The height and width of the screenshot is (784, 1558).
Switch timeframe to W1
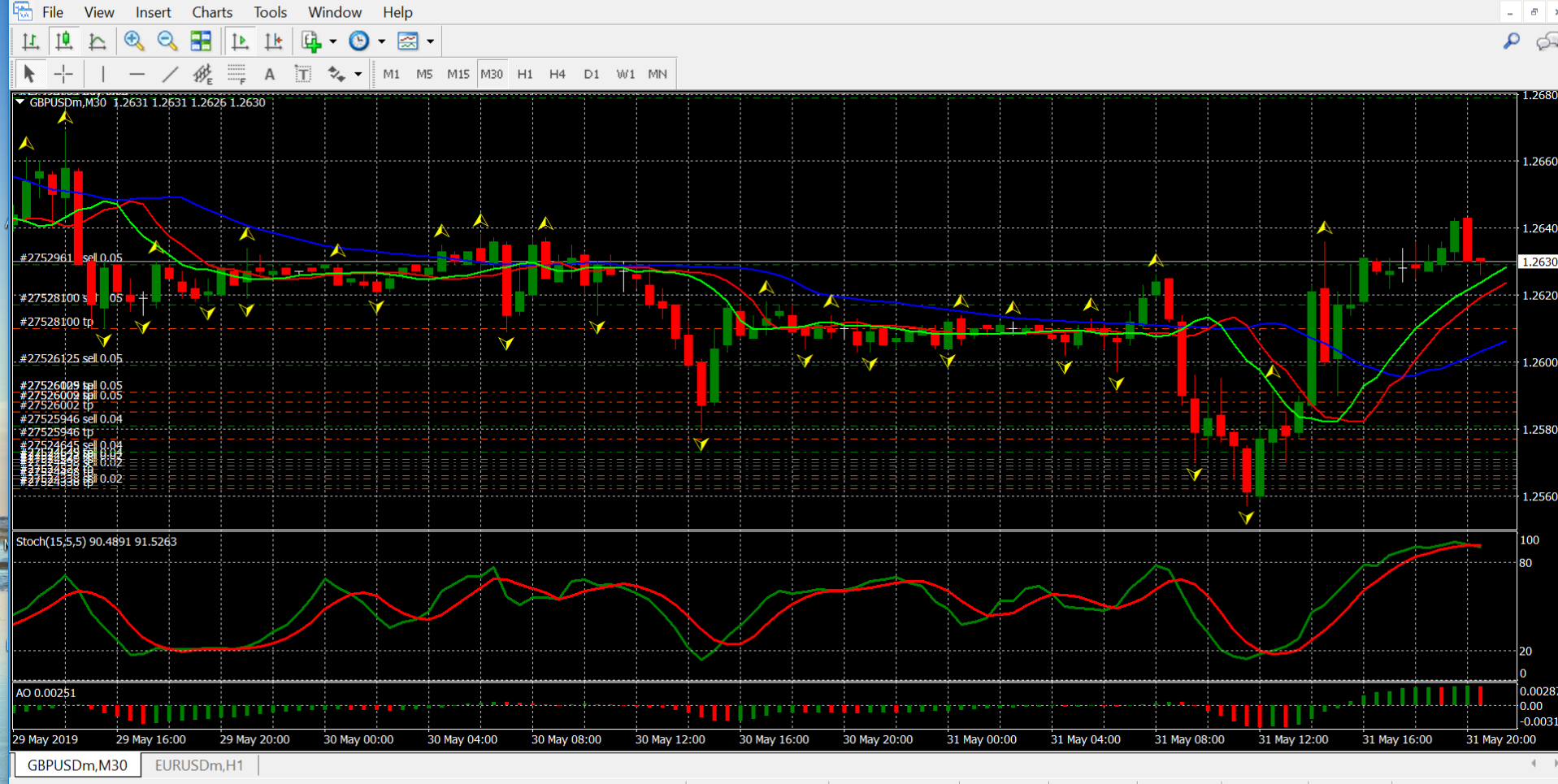[625, 74]
